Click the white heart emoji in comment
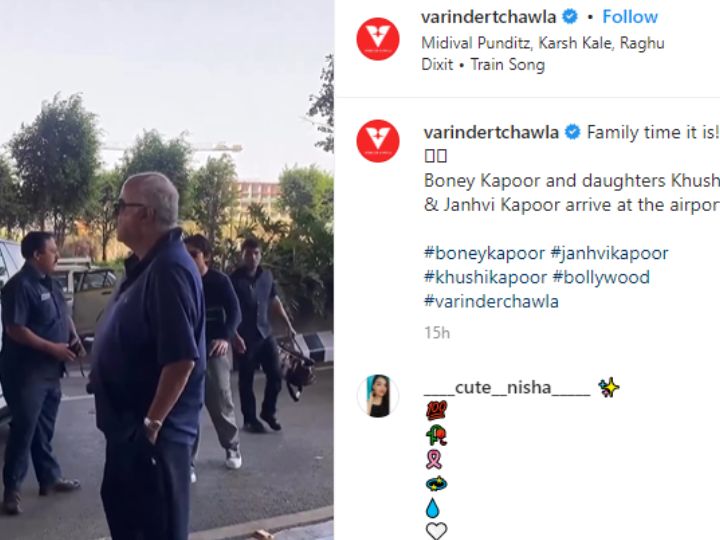 [436, 531]
